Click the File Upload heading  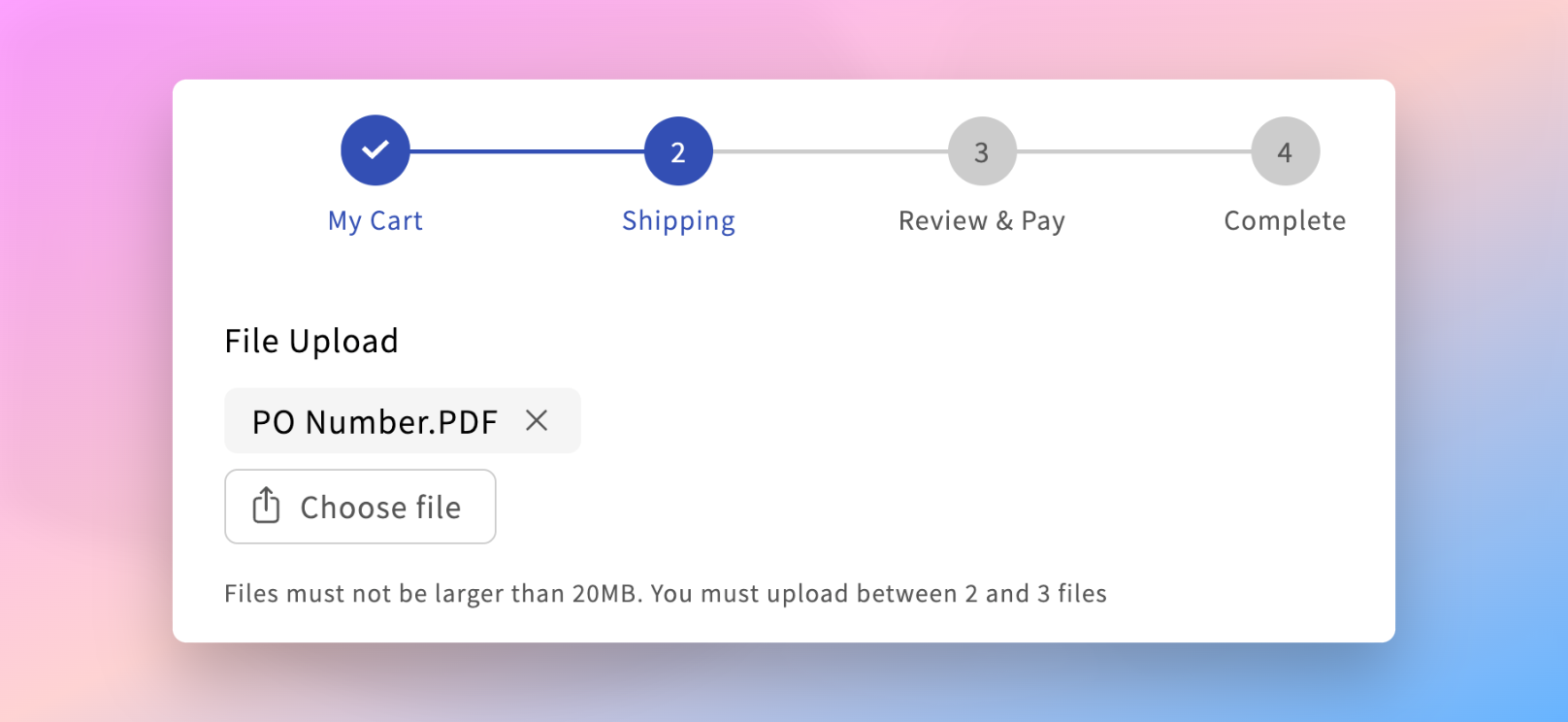tap(310, 340)
